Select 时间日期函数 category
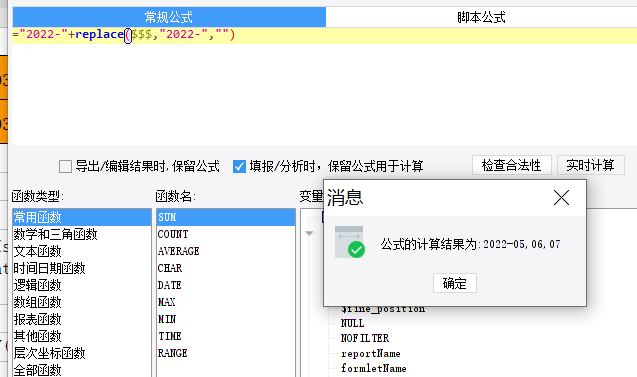 (x=82, y=269)
